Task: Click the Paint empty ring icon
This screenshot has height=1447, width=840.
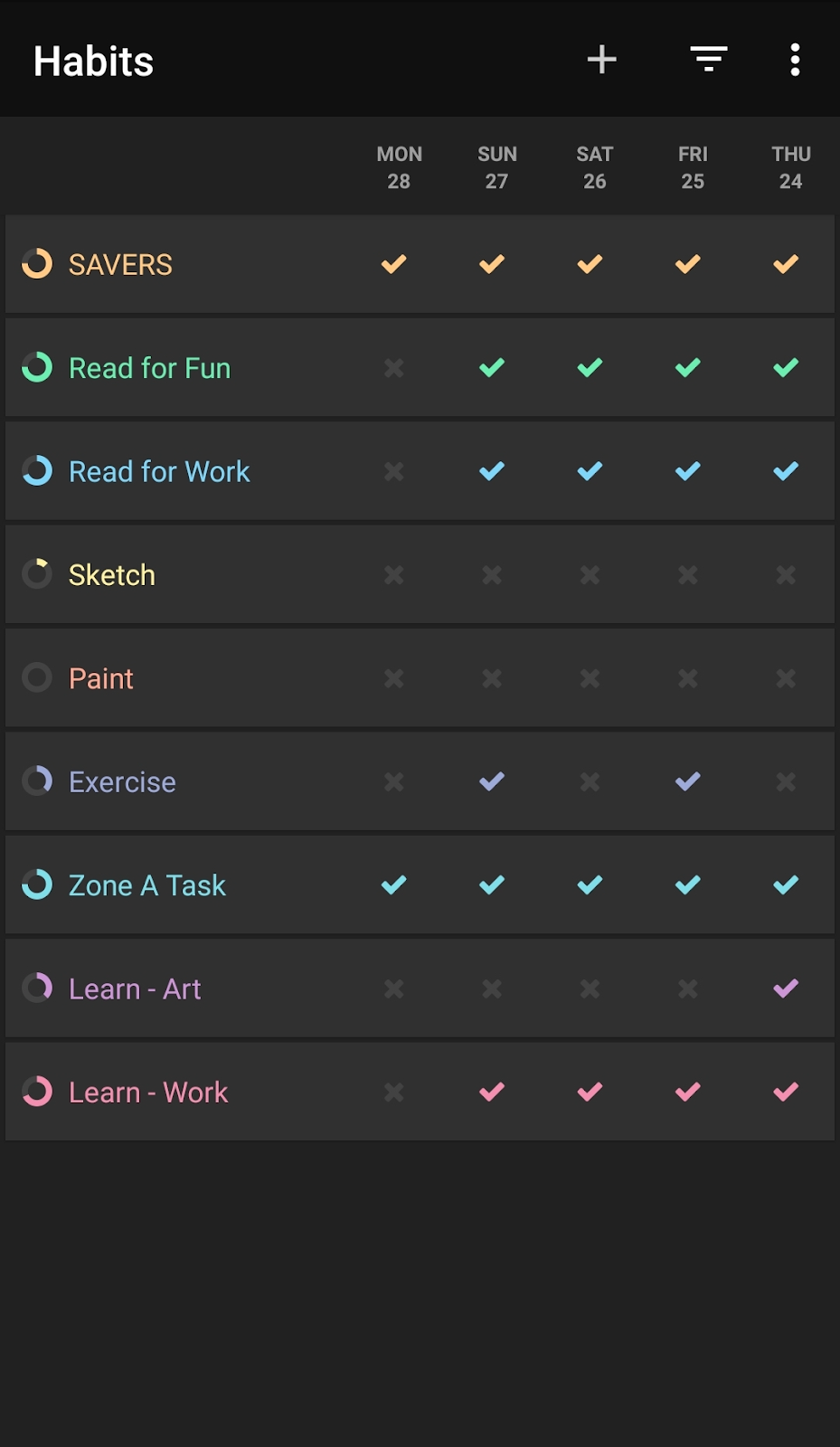Action: [x=37, y=677]
